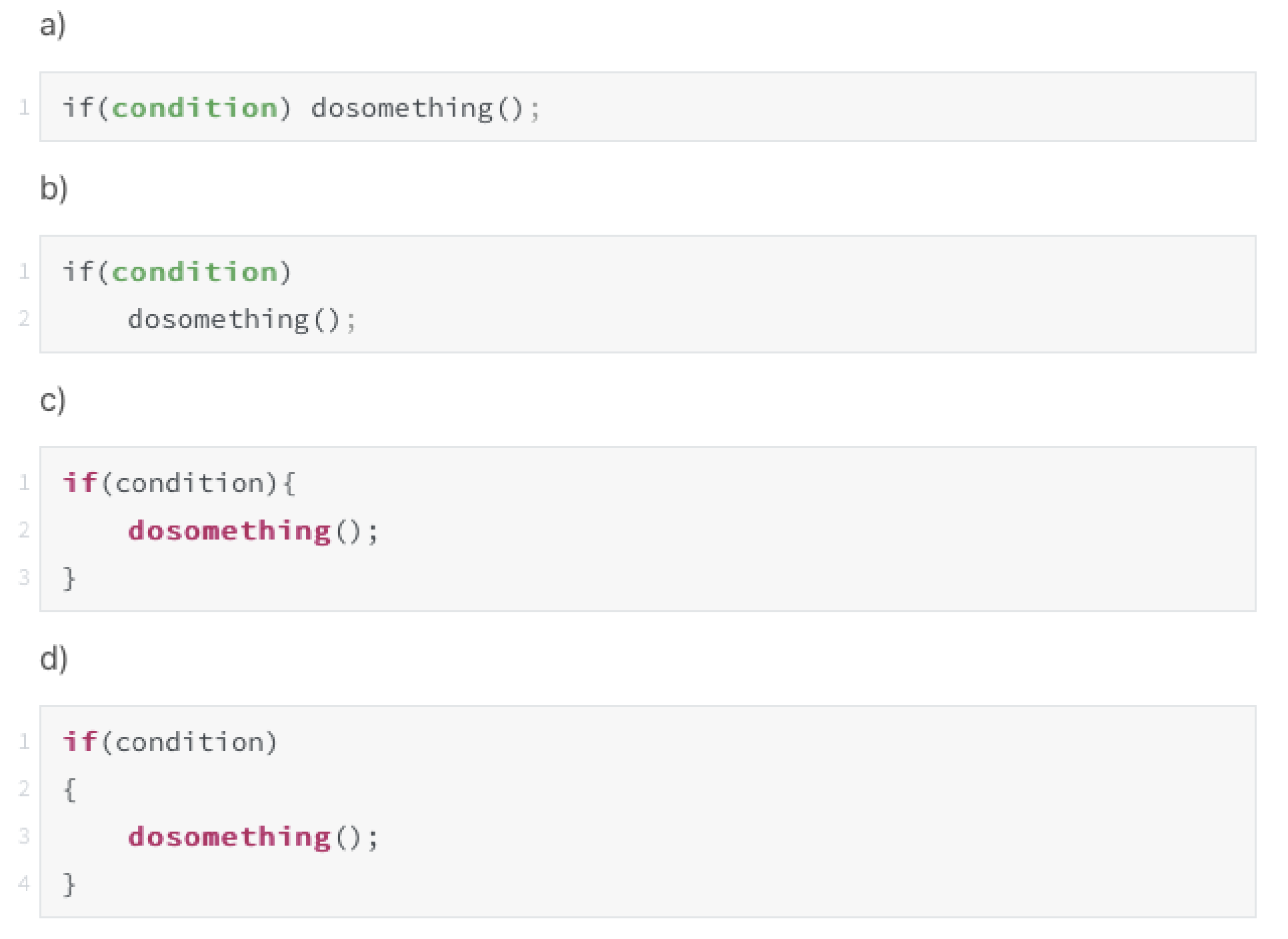Click the opening brace in snippet d

(x=69, y=790)
